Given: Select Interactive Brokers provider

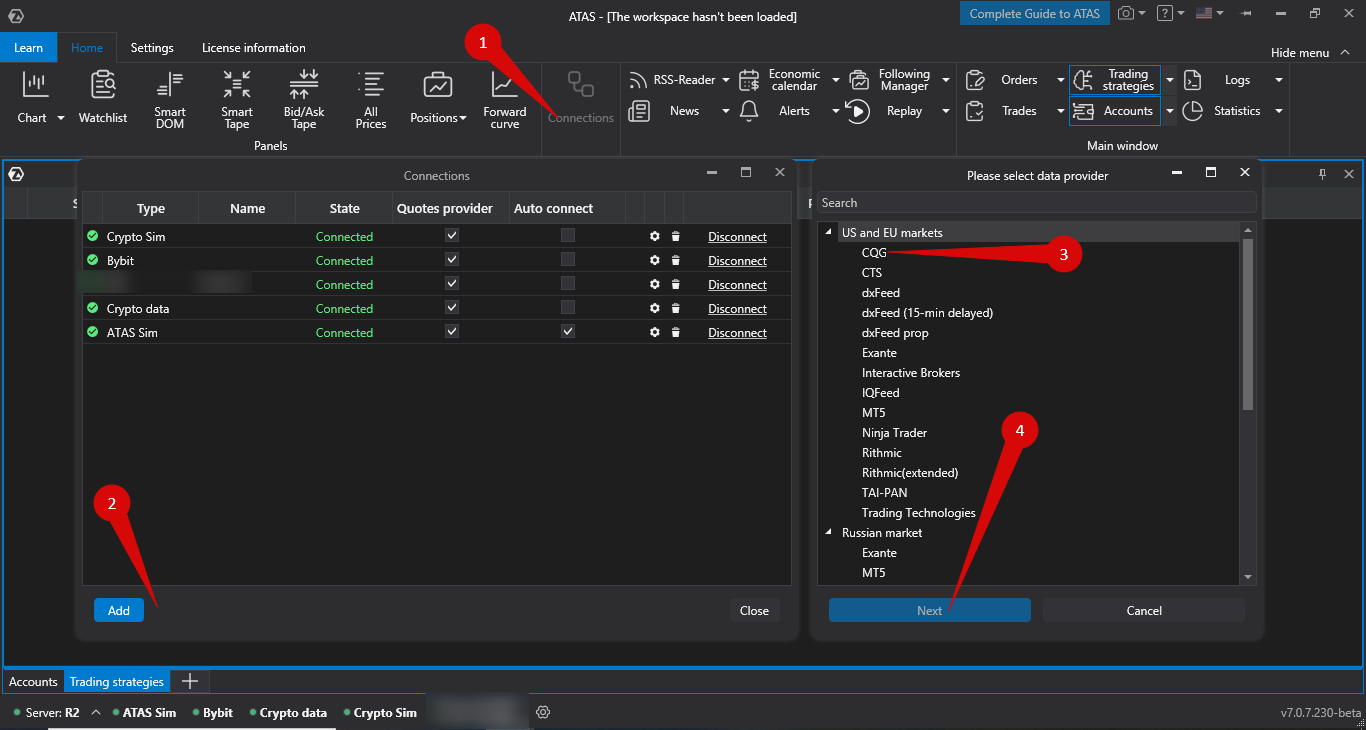Looking at the screenshot, I should click(911, 373).
